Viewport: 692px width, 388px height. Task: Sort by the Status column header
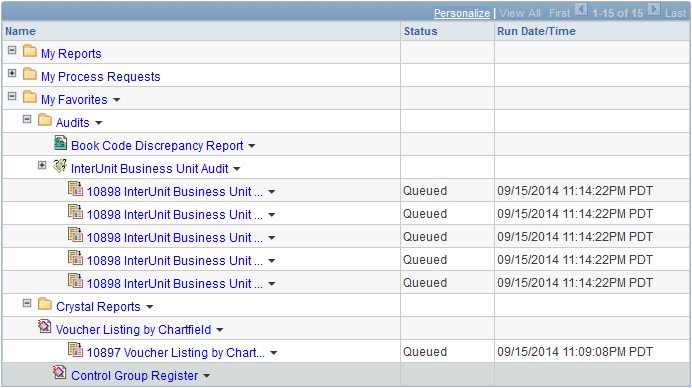point(421,31)
